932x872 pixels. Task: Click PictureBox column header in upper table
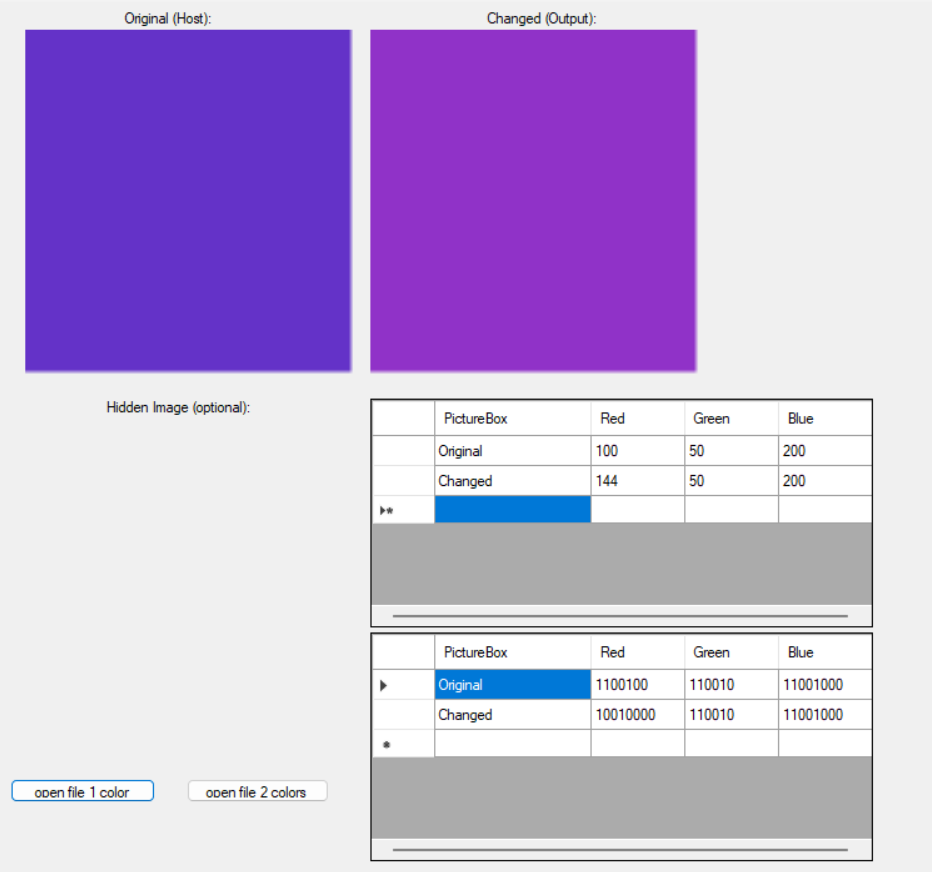512,418
